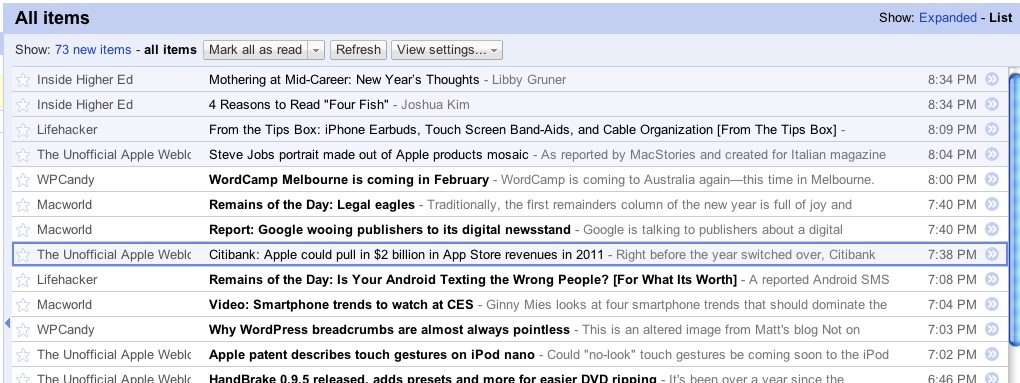The image size is (1020, 383).
Task: Star the Citibank App Store revenues item
Action: [x=23, y=255]
